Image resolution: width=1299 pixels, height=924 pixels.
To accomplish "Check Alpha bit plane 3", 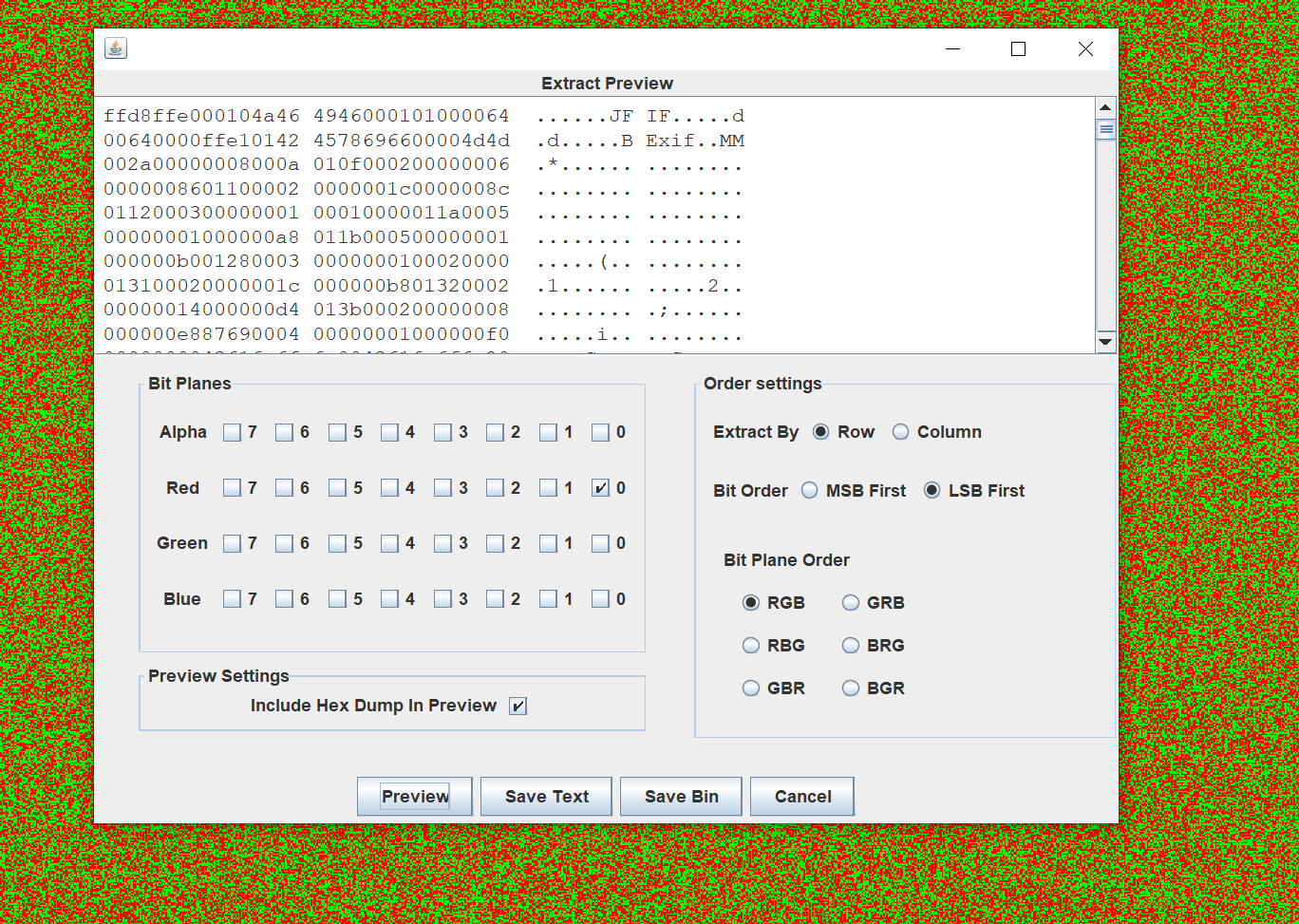I will (442, 433).
